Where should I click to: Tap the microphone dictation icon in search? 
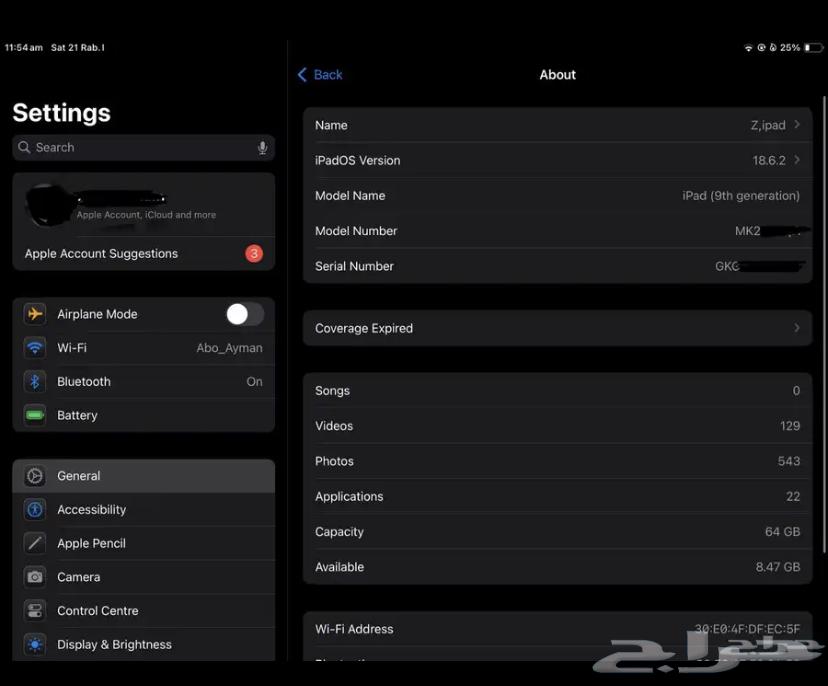tap(262, 148)
